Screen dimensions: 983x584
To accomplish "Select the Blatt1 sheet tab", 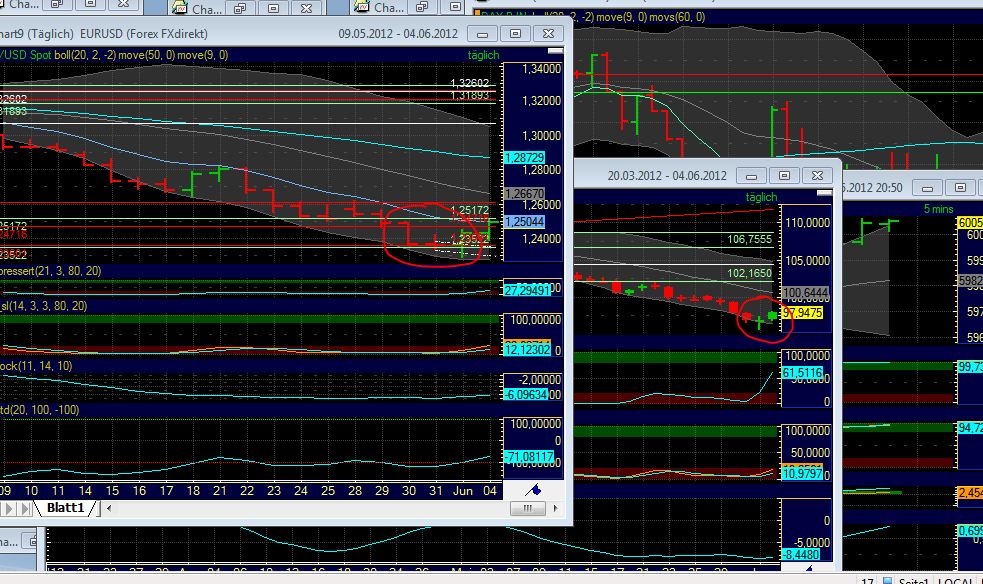I will pos(65,508).
